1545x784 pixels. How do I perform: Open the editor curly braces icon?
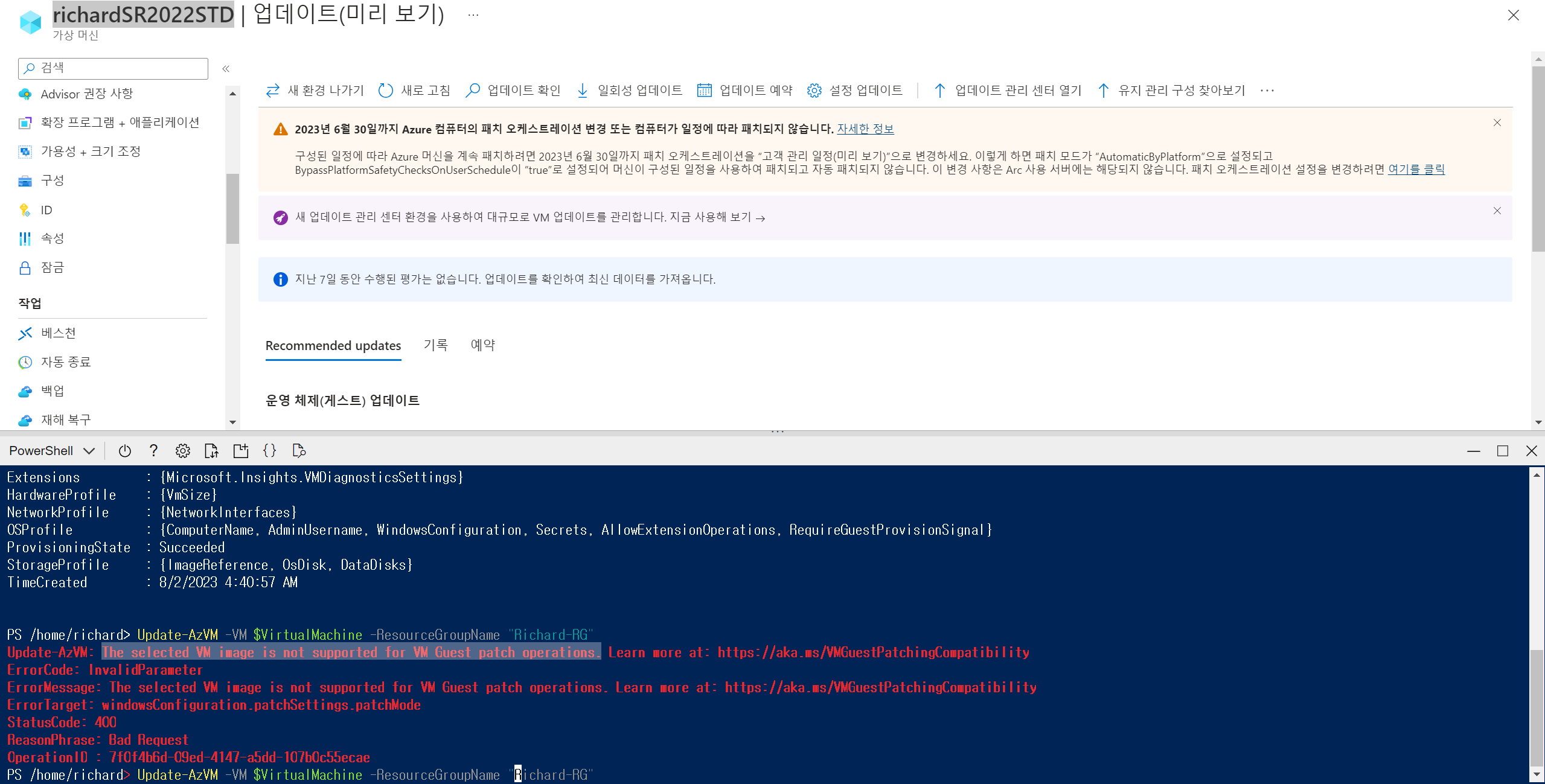click(x=270, y=451)
